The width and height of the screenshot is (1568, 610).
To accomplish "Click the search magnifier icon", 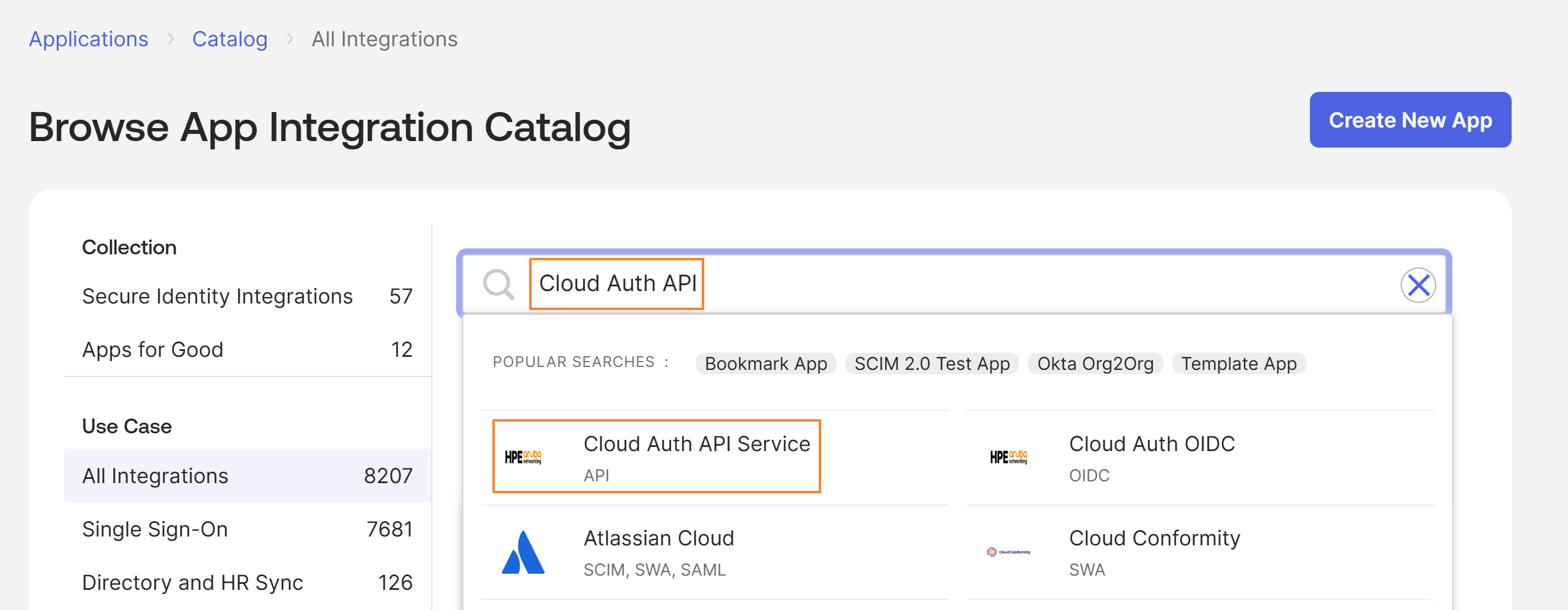I will [x=498, y=284].
